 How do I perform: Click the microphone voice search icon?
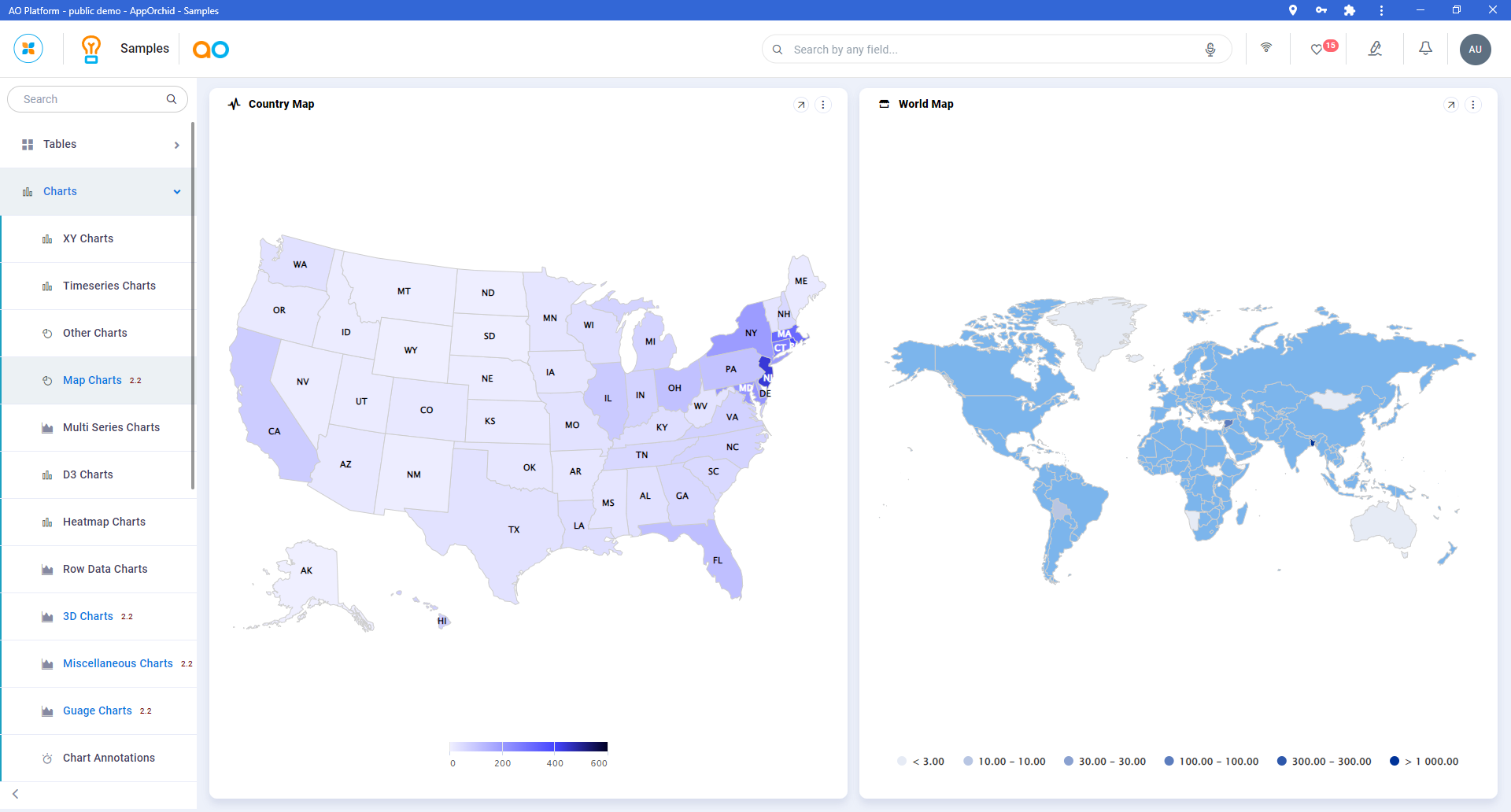pos(1210,50)
